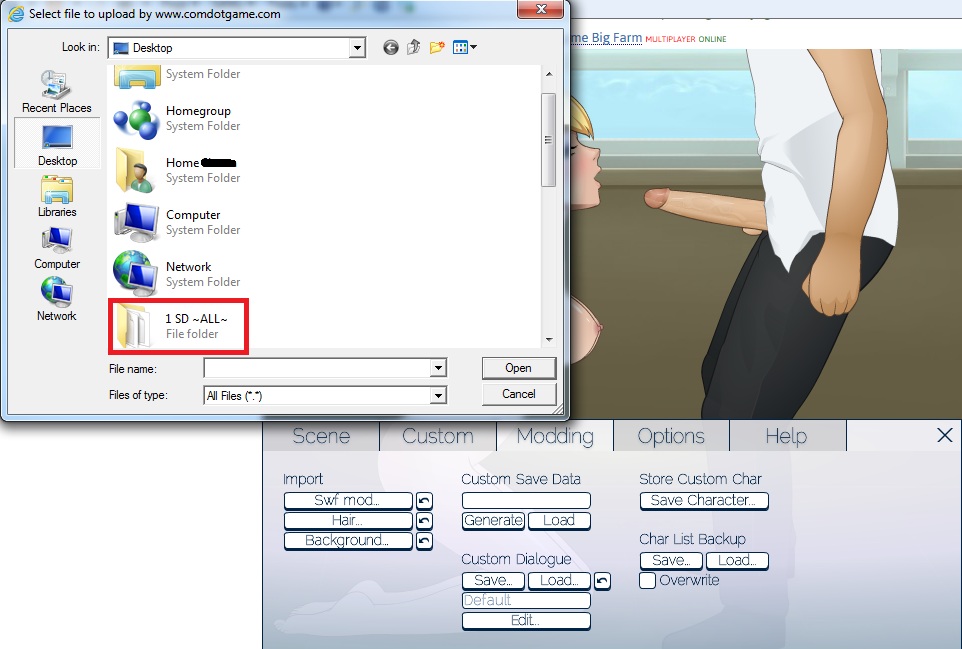Click the Open button in file dialog
This screenshot has height=649, width=962.
[x=518, y=368]
